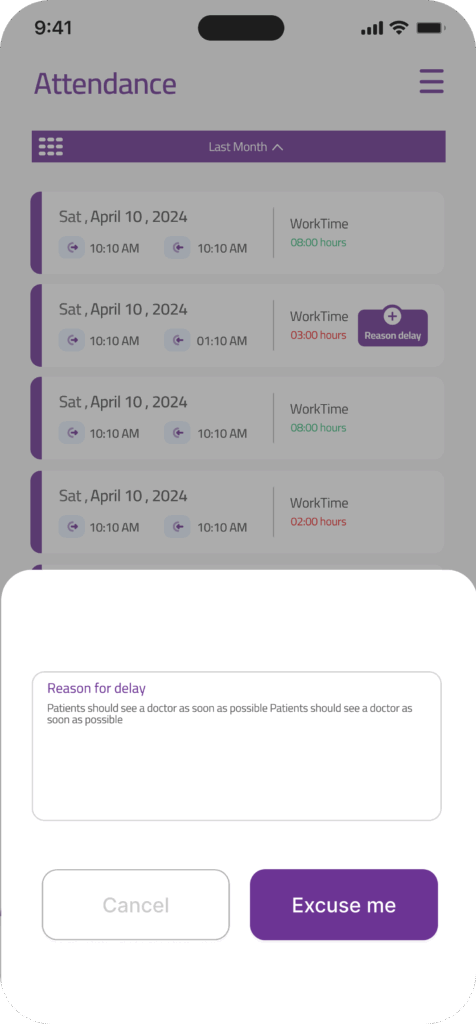Submit with the Excuse me button

click(x=344, y=904)
